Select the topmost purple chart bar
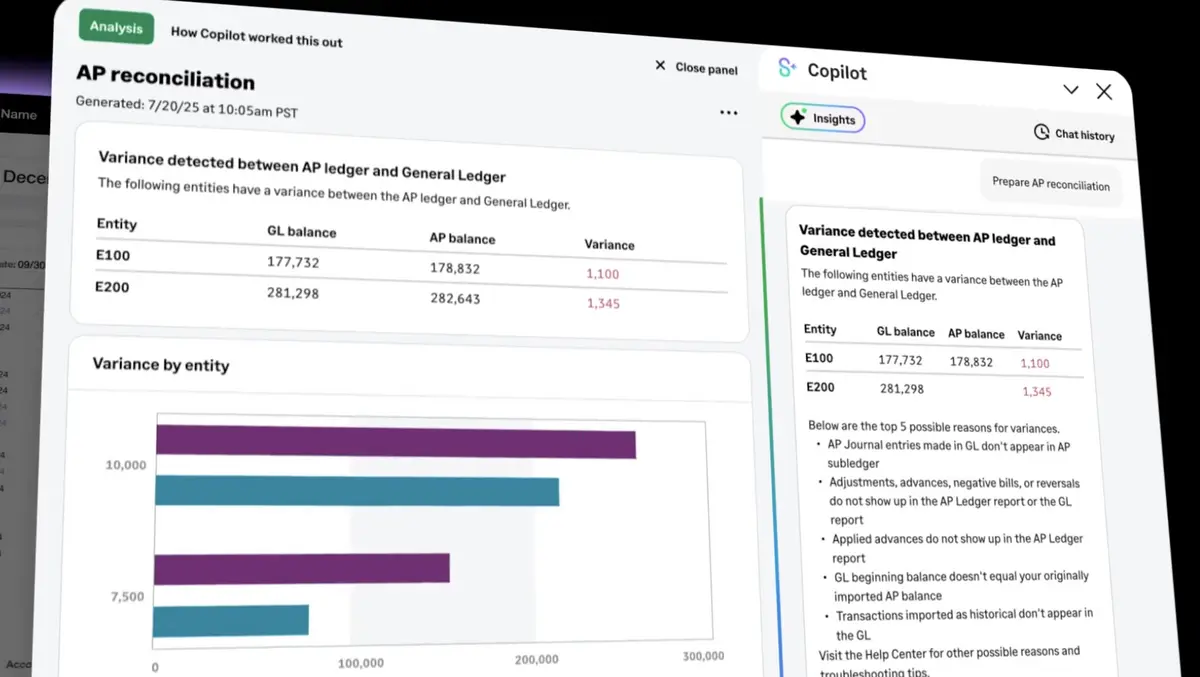 (x=395, y=443)
